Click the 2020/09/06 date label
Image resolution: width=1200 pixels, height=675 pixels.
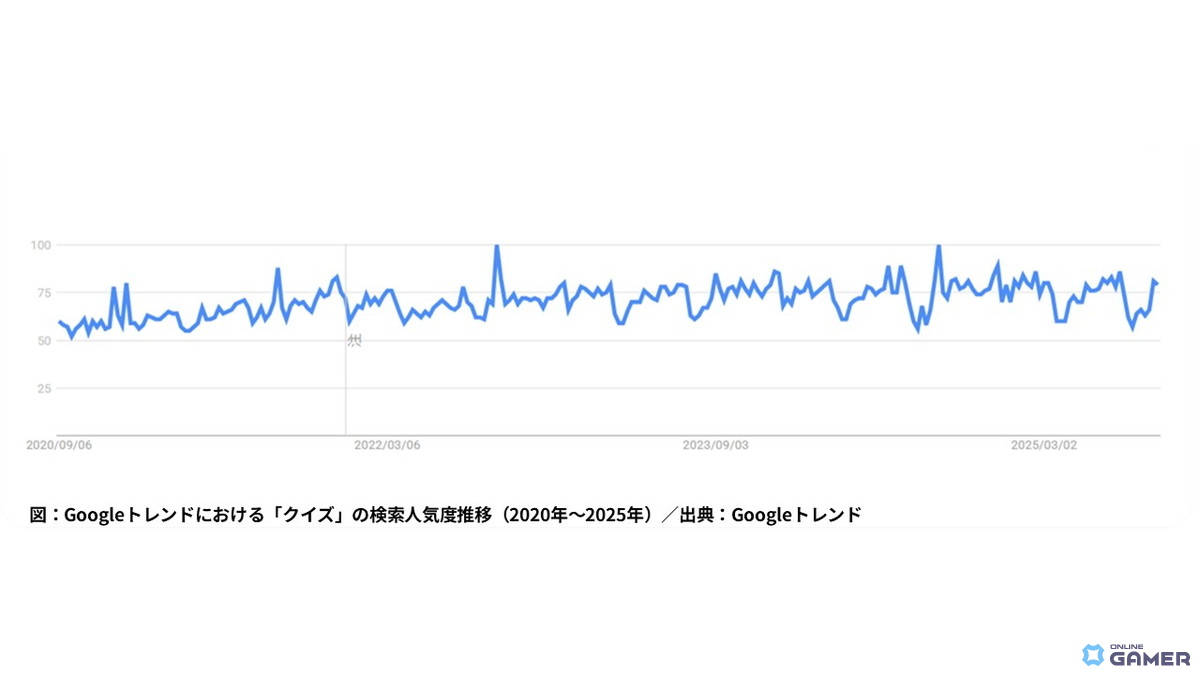click(59, 445)
